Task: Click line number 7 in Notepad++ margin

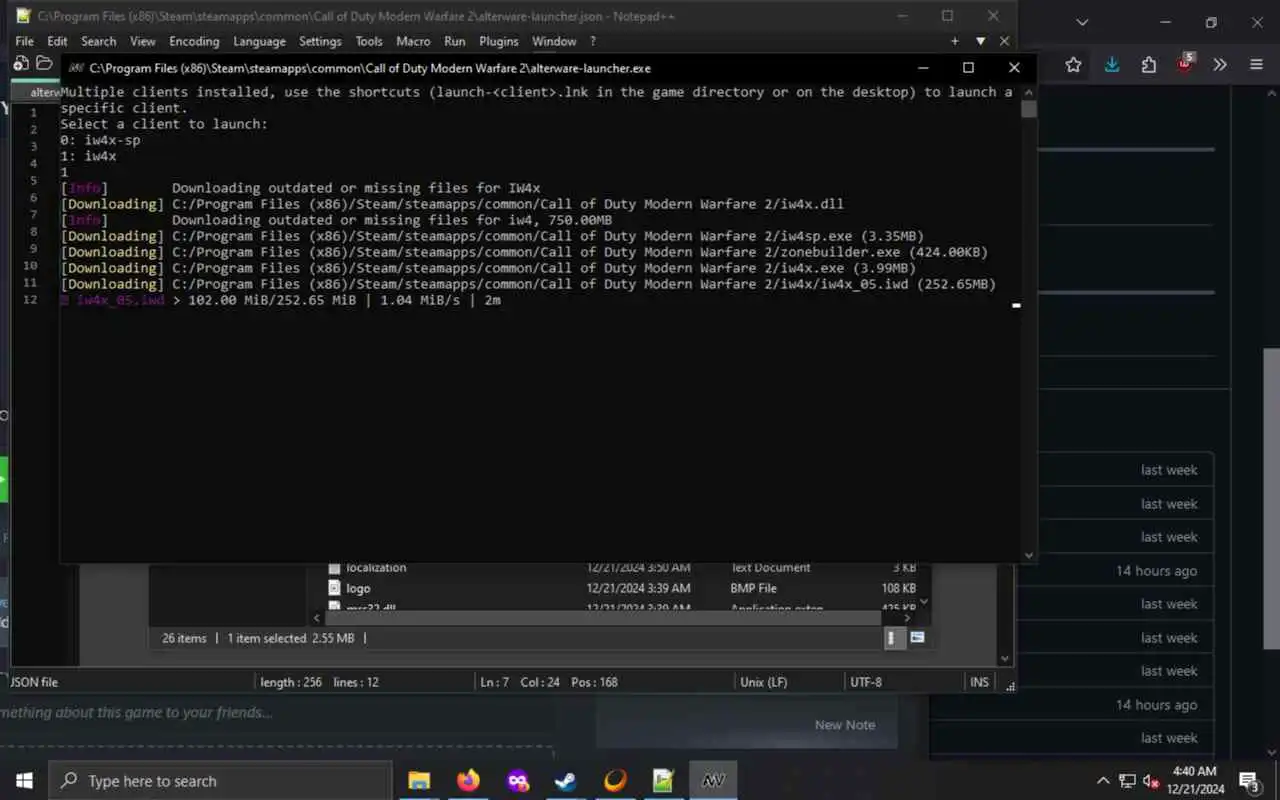Action: [33, 214]
